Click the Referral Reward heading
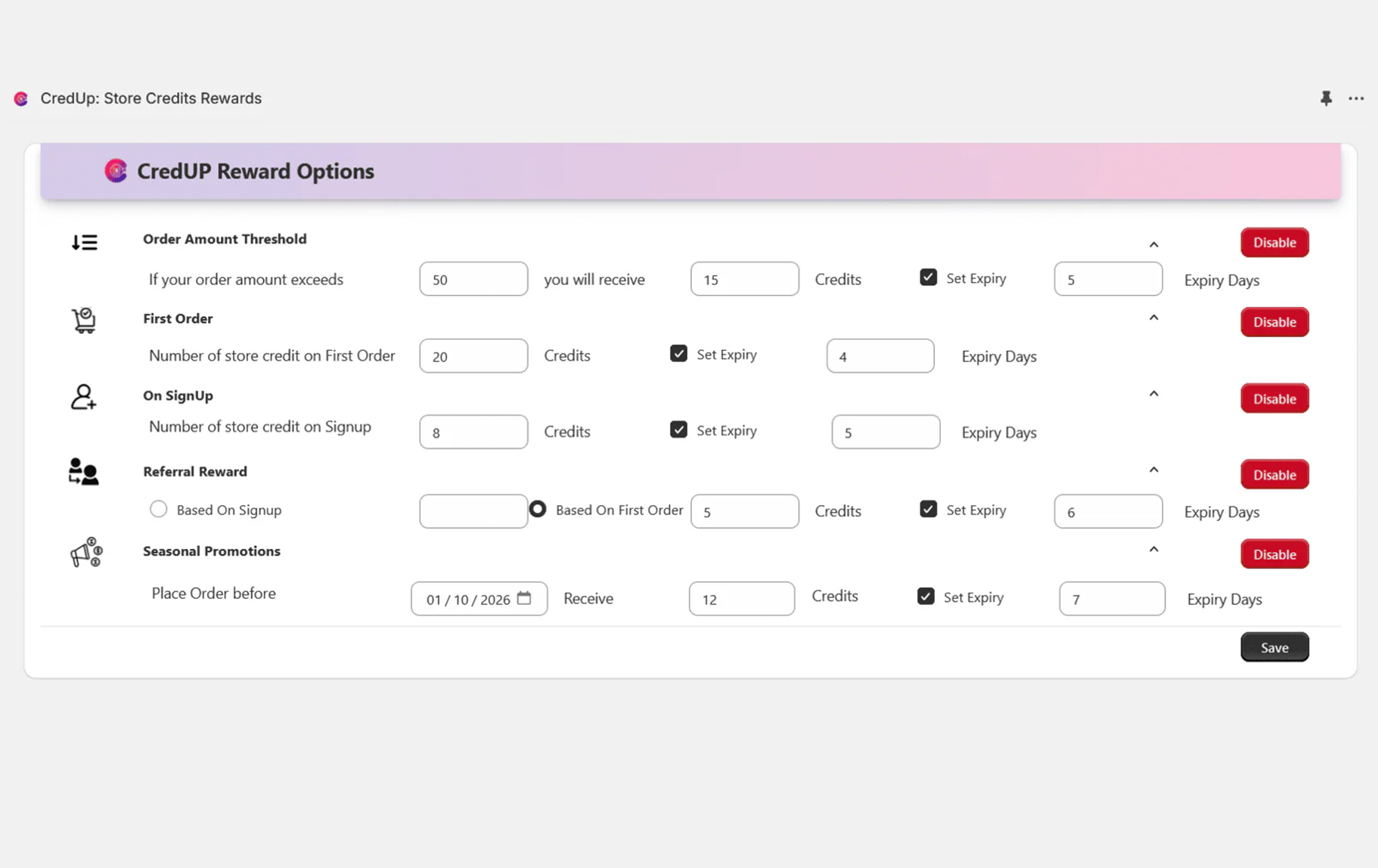The height and width of the screenshot is (868, 1378). [x=195, y=472]
